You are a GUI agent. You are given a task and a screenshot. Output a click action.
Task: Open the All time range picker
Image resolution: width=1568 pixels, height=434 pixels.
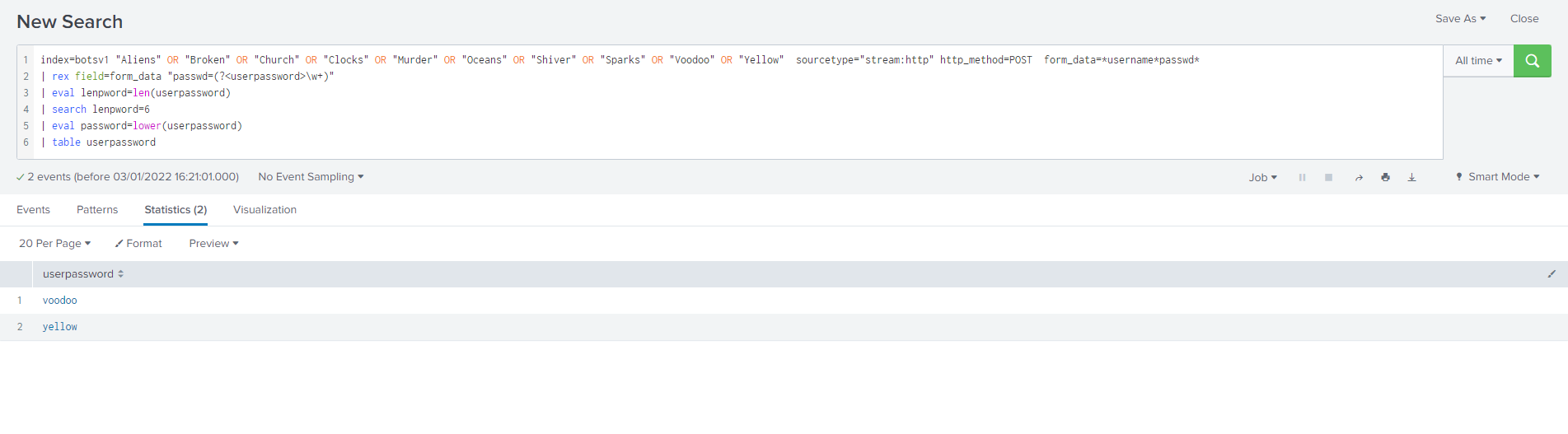pos(1478,61)
